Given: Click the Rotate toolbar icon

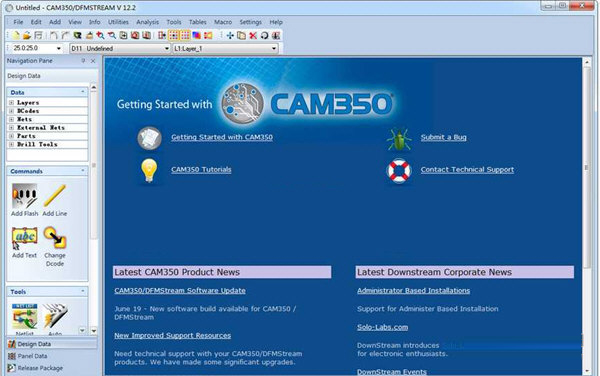Looking at the screenshot, I should [264, 36].
